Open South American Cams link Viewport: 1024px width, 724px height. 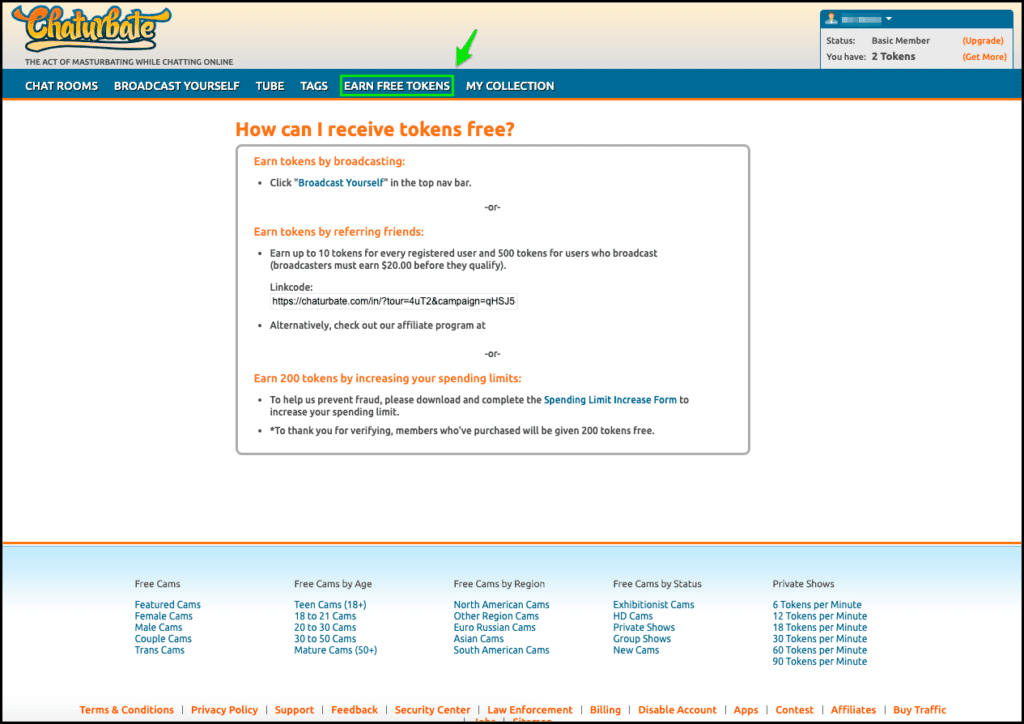(502, 650)
